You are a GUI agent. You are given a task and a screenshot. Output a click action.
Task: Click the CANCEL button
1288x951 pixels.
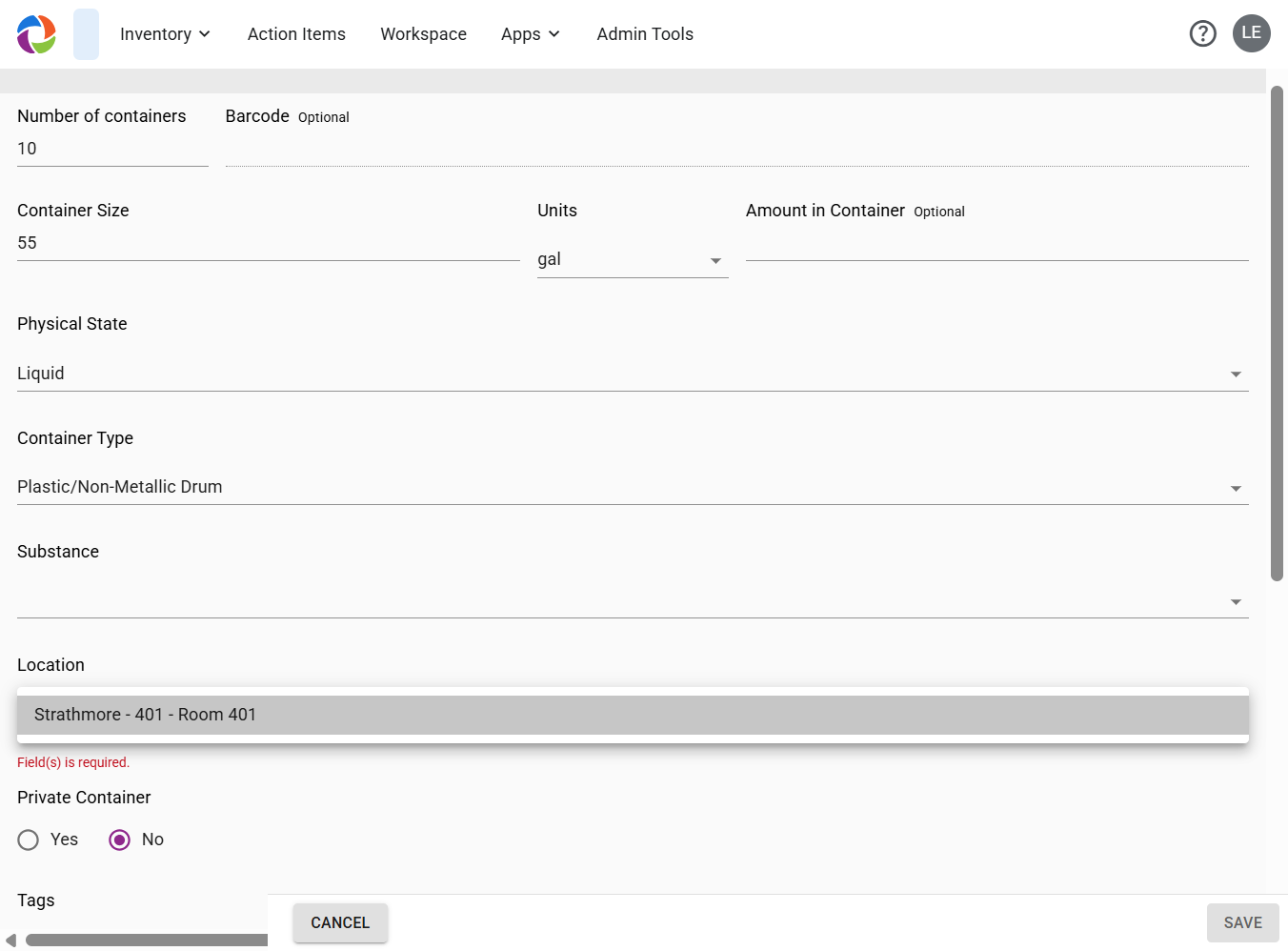click(x=340, y=922)
